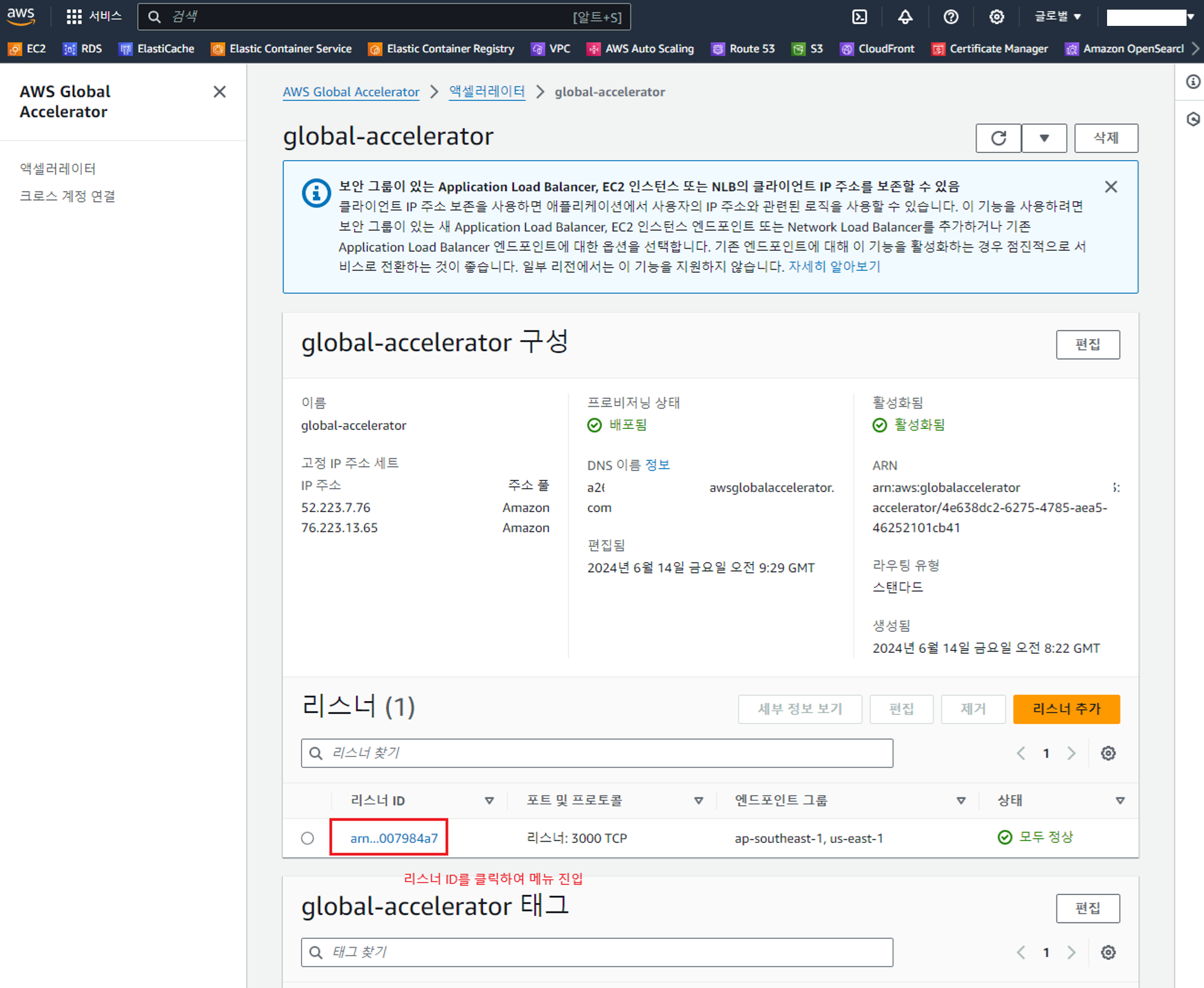Screen dimensions: 1204x988
Task: Open listener link arn...007984a7
Action: pyautogui.click(x=394, y=838)
